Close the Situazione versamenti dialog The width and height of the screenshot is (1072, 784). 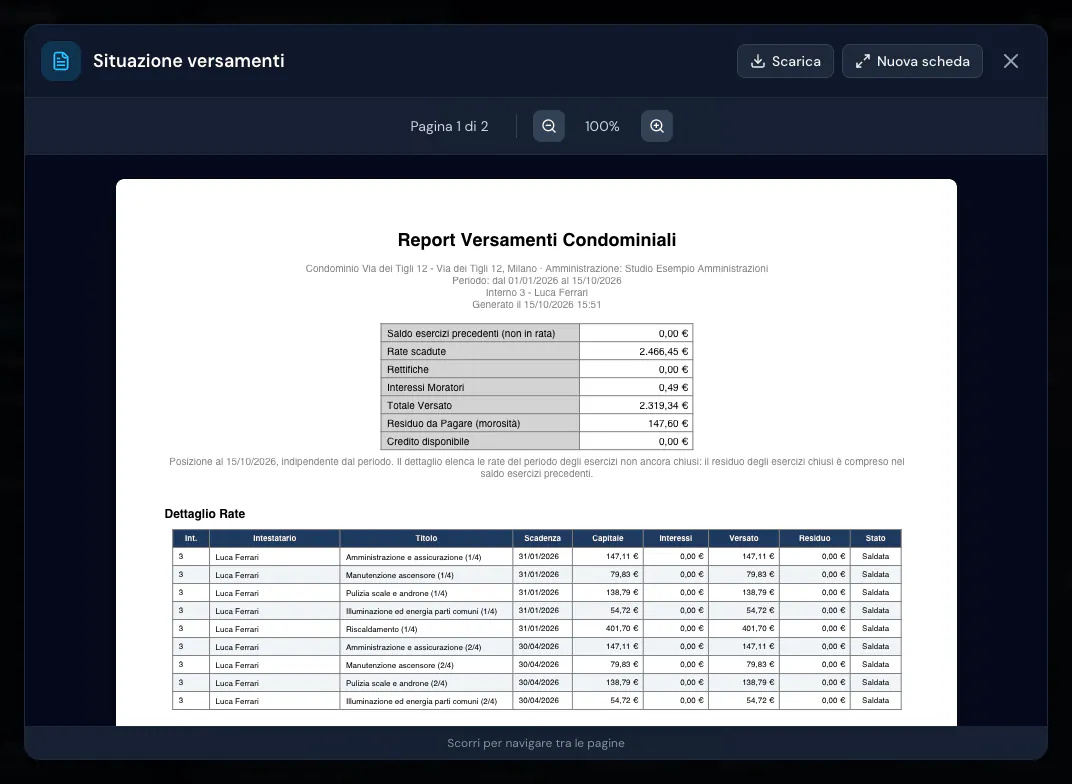(x=1011, y=61)
